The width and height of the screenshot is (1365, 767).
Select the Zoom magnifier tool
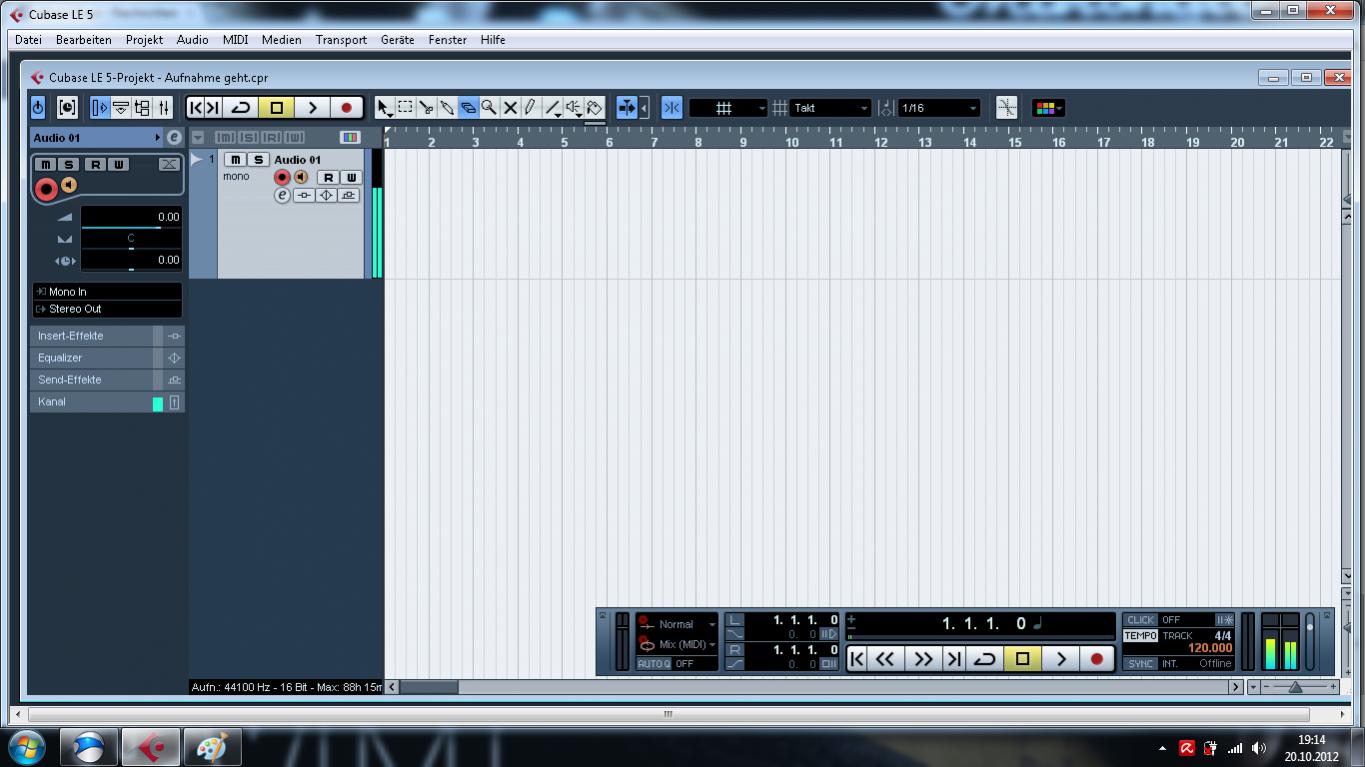489,108
